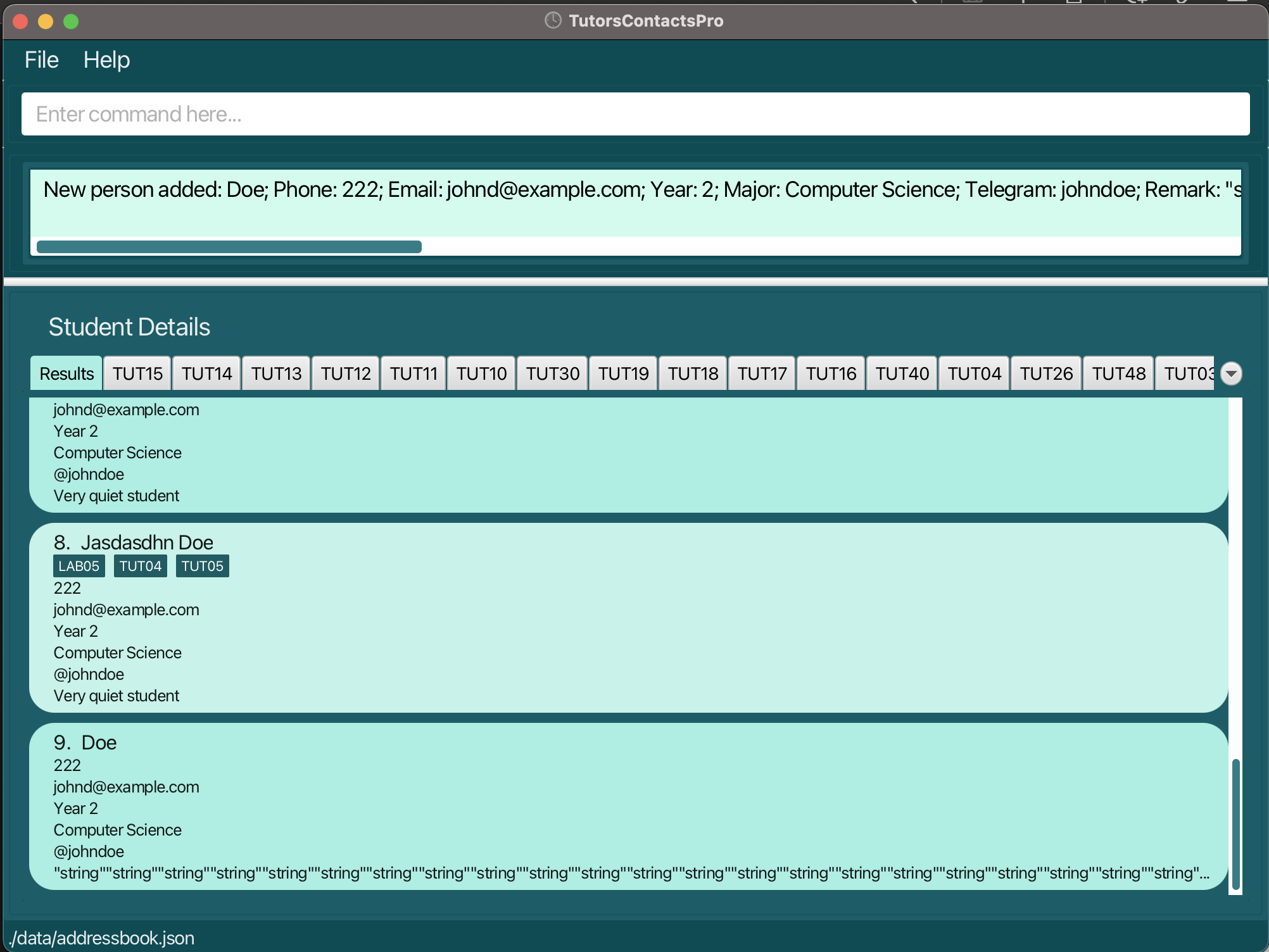Click the red close window button
This screenshot has height=952, width=1269.
click(x=20, y=22)
